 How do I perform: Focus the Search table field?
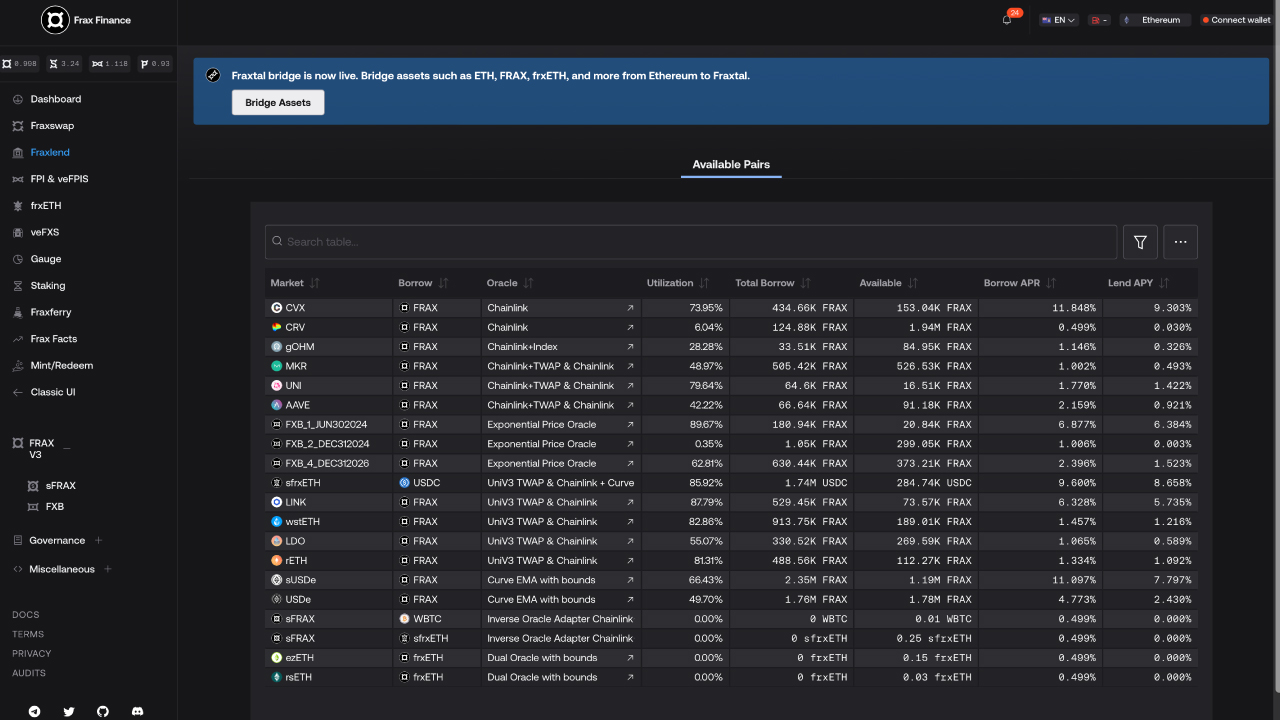[691, 242]
